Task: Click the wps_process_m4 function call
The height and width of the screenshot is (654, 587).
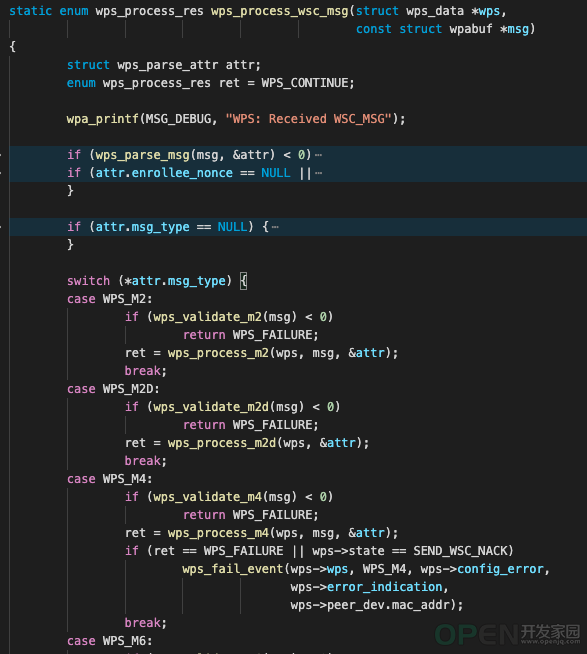Action: [x=218, y=533]
